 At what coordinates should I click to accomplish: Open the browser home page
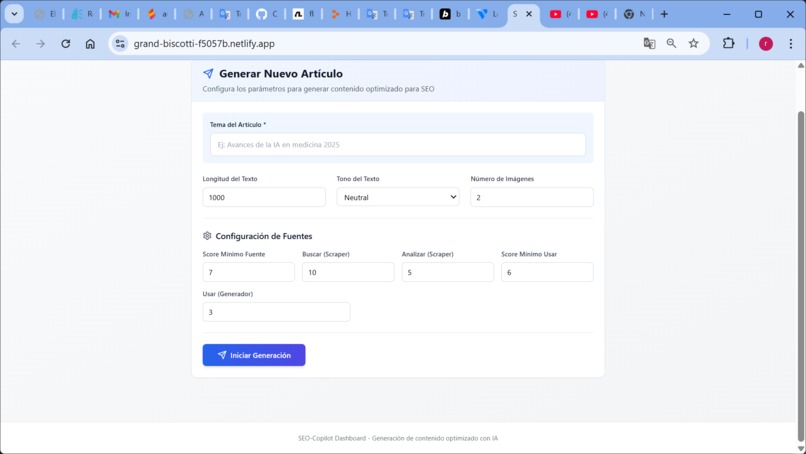coord(90,44)
